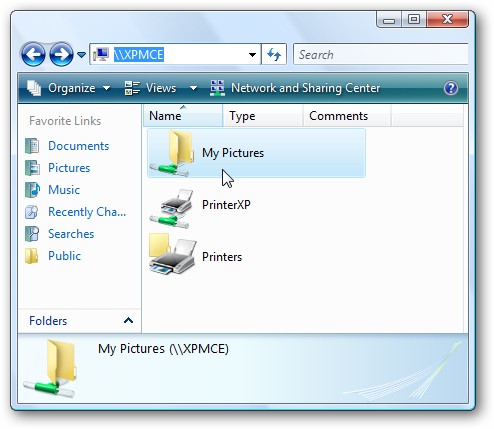The image size is (494, 429).
Task: Click the My Pictures (\\XPMCE) details text
Action: tap(163, 349)
